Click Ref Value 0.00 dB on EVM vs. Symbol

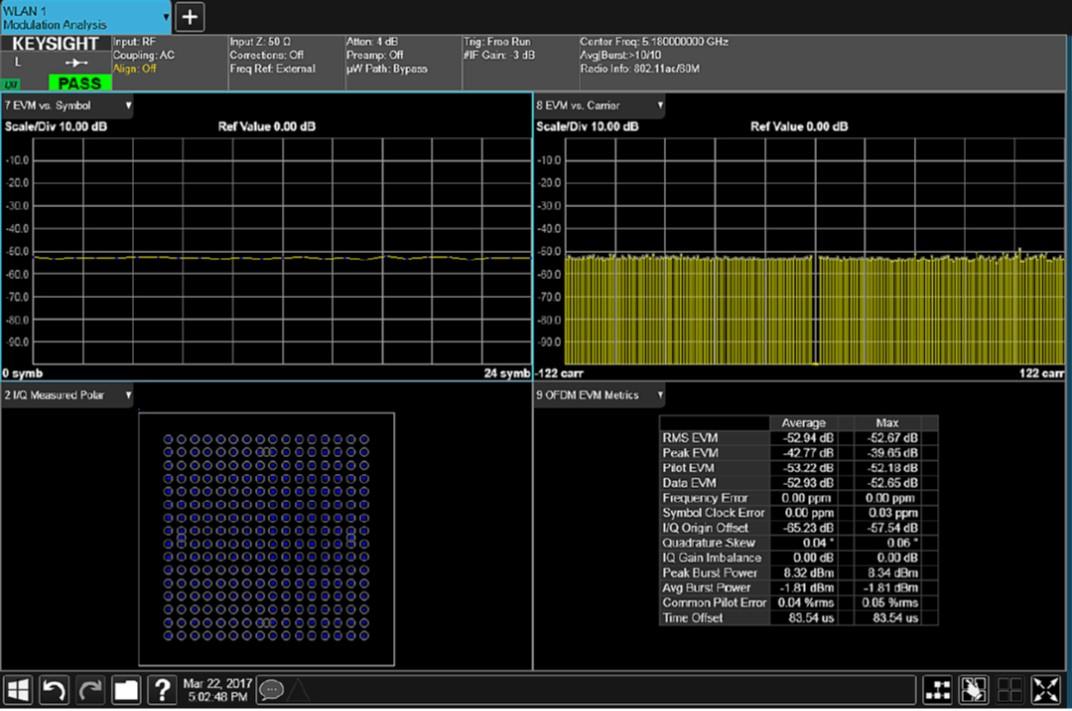tap(267, 127)
